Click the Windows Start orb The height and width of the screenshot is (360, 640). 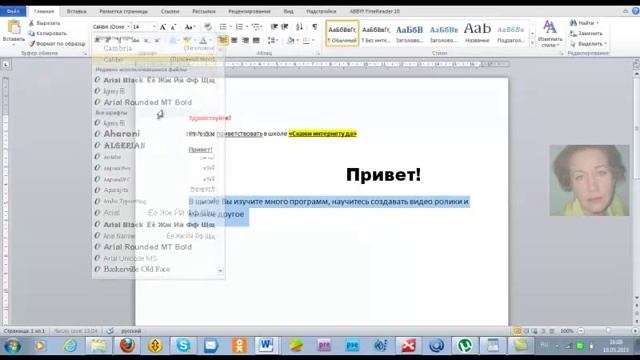point(12,346)
